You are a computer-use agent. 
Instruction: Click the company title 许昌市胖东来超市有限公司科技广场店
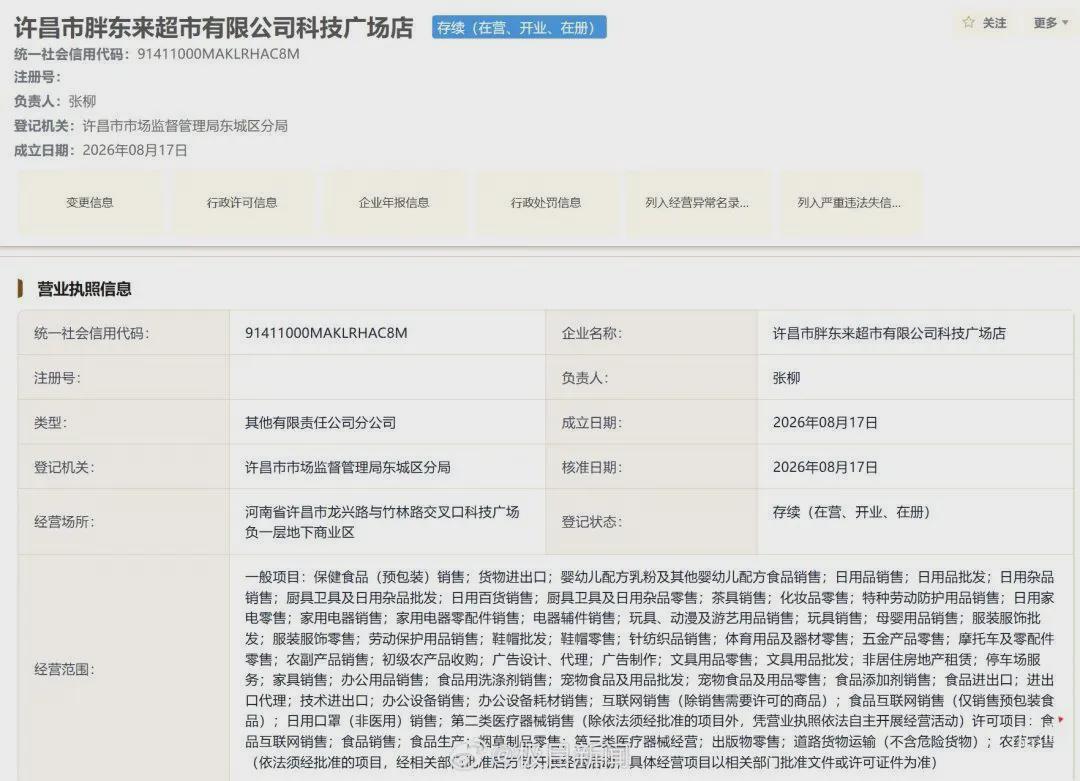pos(214,28)
